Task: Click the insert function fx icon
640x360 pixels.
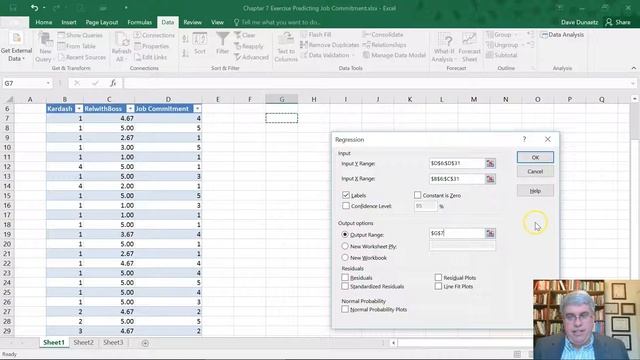Action: [x=113, y=83]
